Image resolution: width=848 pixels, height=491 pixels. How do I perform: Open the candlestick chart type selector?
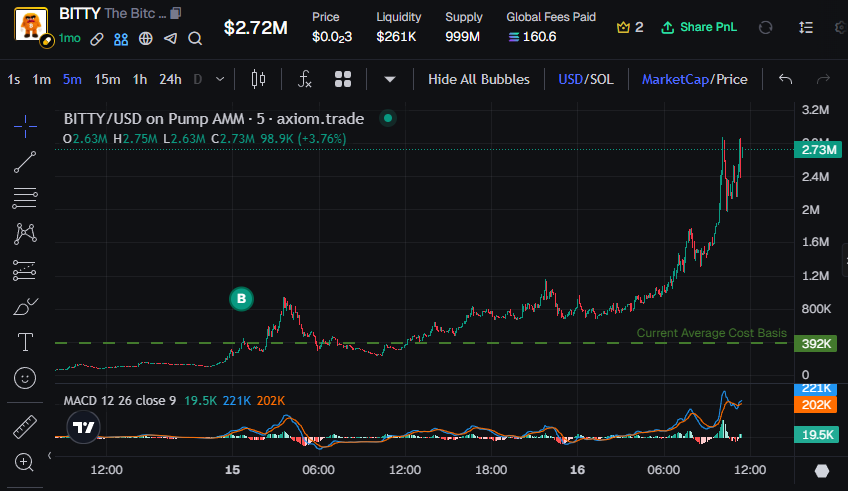pos(259,79)
